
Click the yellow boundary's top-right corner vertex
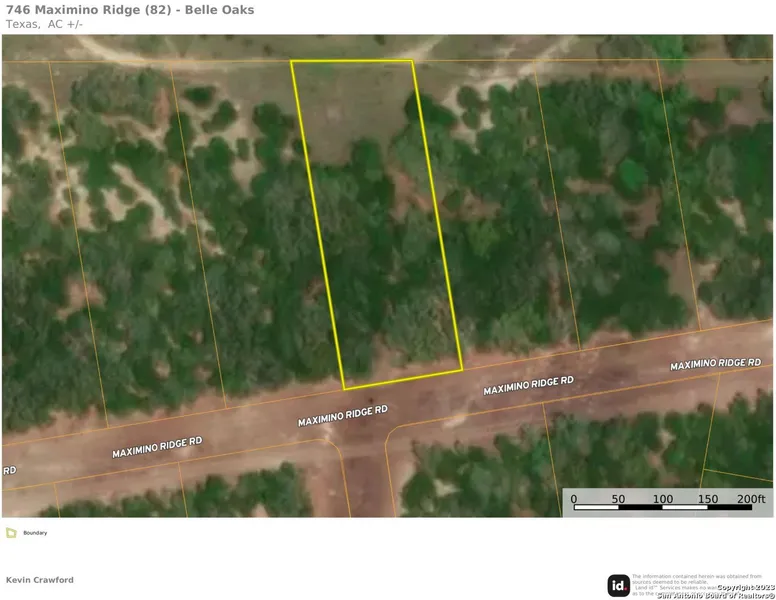(x=412, y=61)
